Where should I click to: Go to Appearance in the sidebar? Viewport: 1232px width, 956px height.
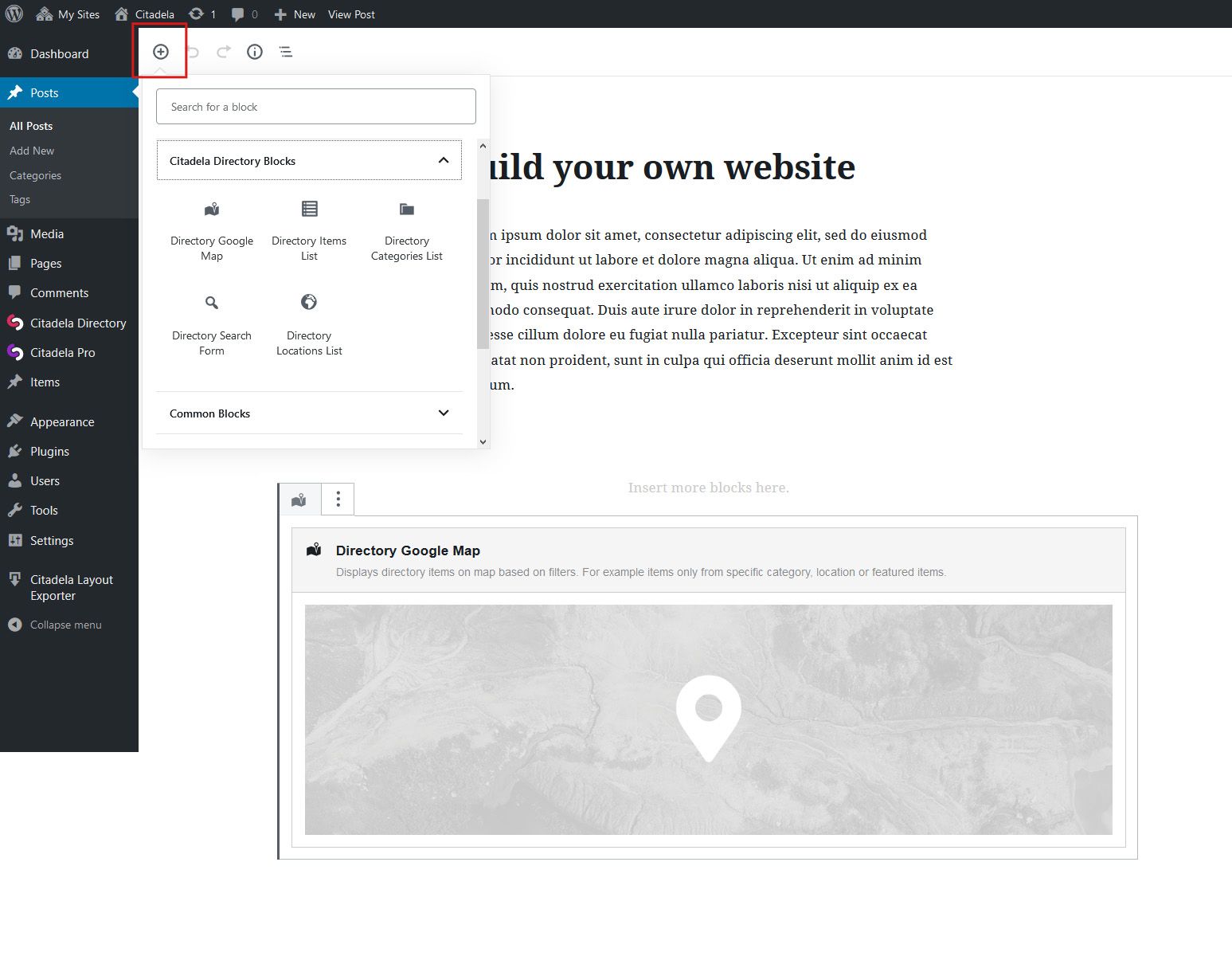(62, 422)
